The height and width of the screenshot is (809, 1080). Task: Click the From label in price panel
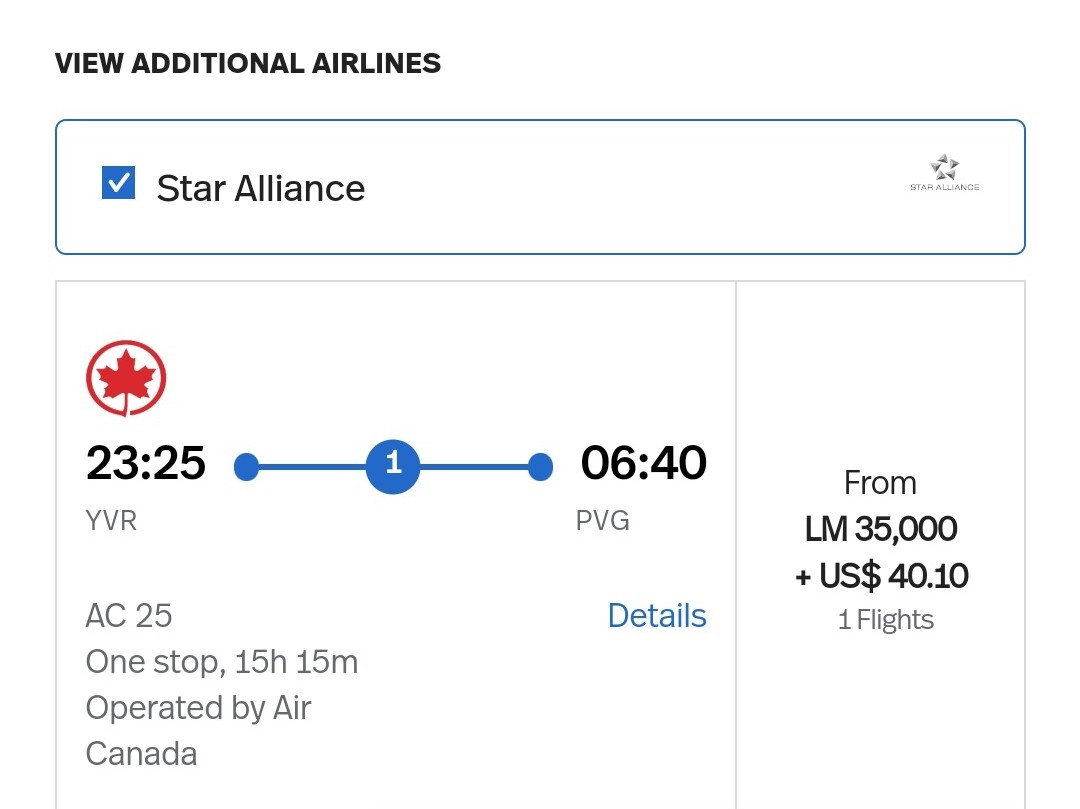click(x=880, y=483)
